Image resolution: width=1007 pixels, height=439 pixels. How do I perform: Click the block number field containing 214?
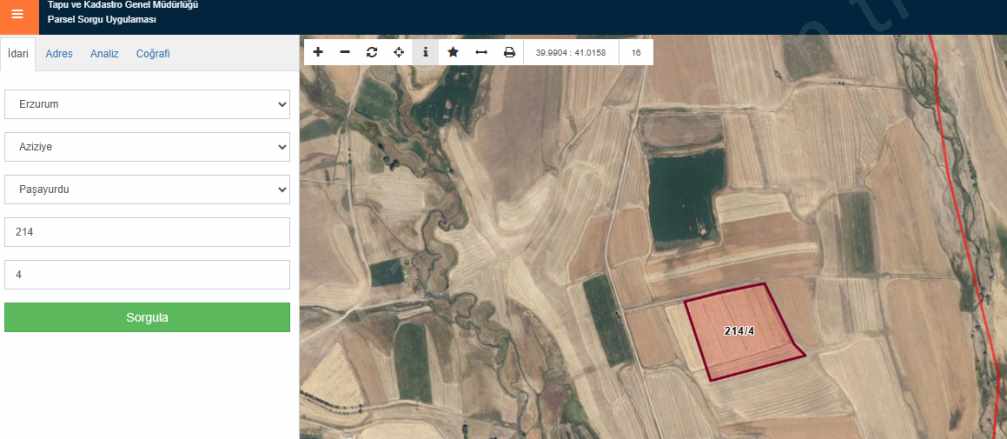147,232
